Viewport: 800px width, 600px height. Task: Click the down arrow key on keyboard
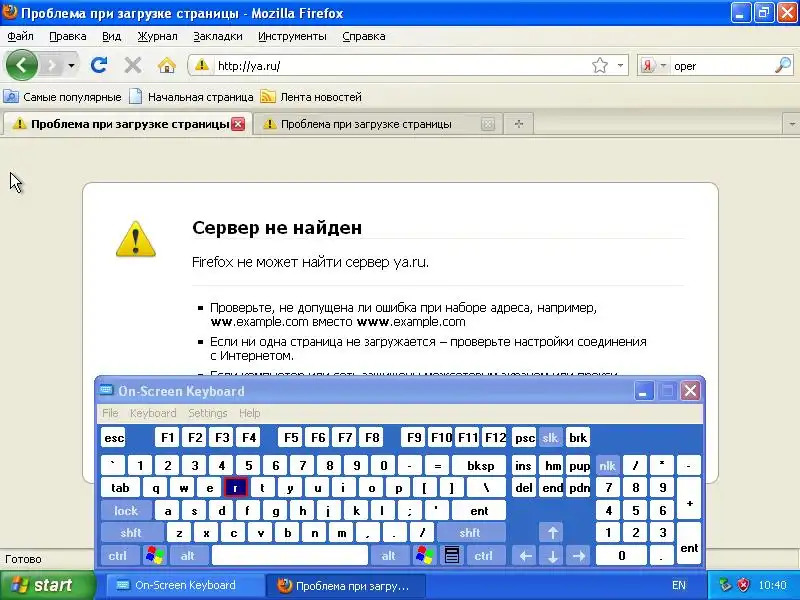[553, 555]
